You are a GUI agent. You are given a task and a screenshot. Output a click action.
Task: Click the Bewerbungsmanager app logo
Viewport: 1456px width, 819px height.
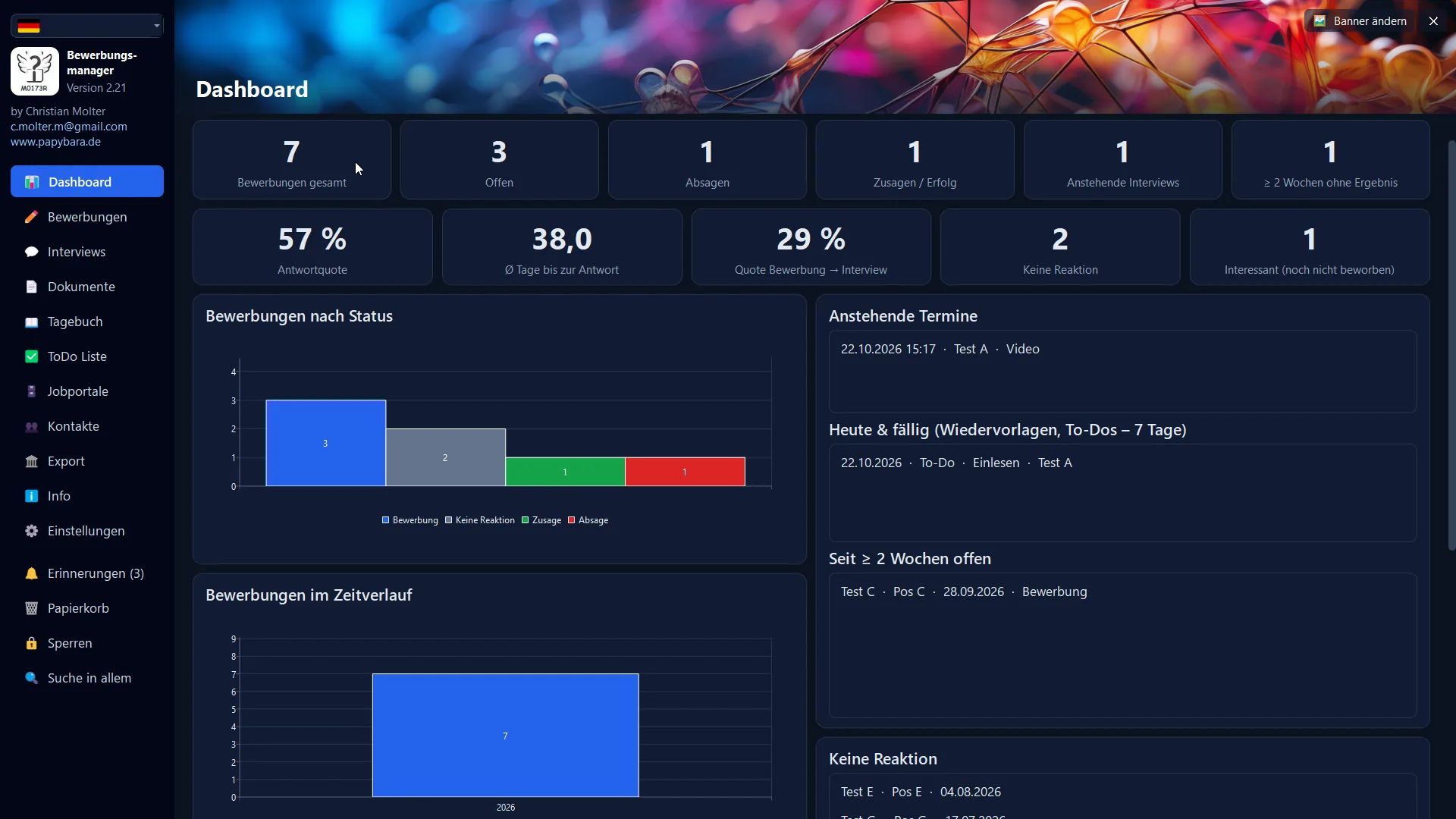click(x=35, y=71)
